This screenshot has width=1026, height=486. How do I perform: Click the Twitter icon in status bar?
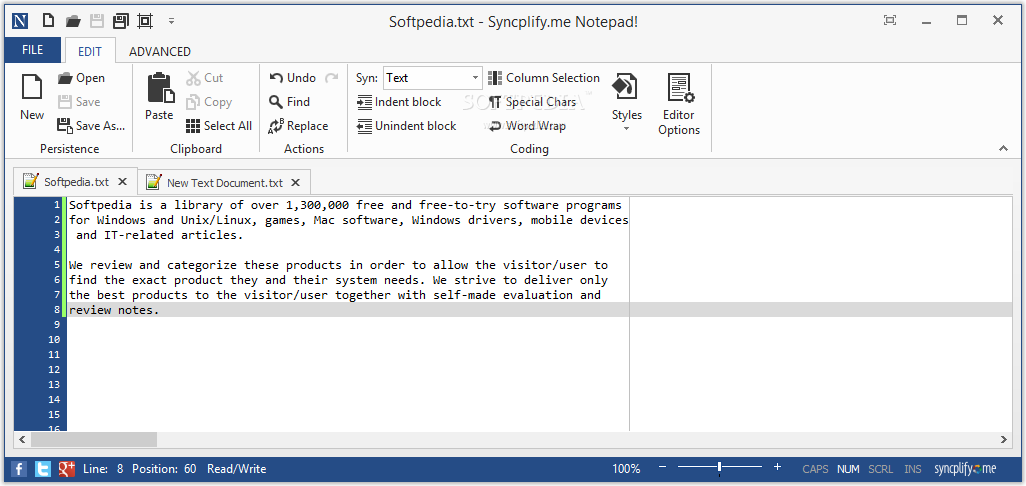[43, 469]
